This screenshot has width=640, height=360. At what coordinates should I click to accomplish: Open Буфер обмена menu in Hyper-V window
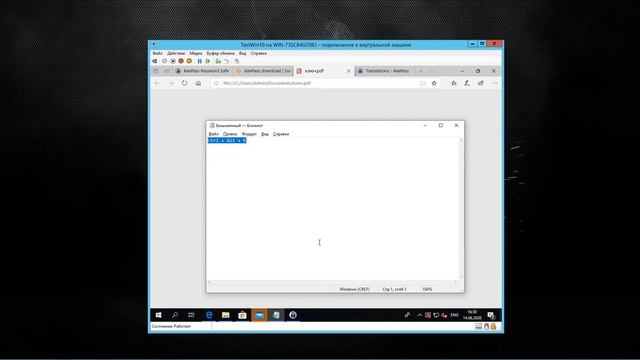(x=220, y=53)
